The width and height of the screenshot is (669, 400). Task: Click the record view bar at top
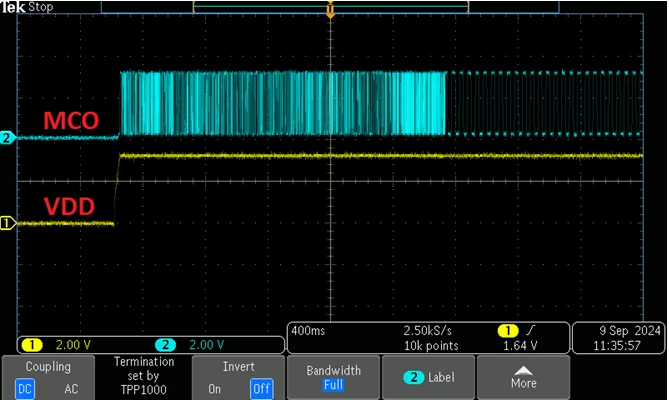coord(330,7)
